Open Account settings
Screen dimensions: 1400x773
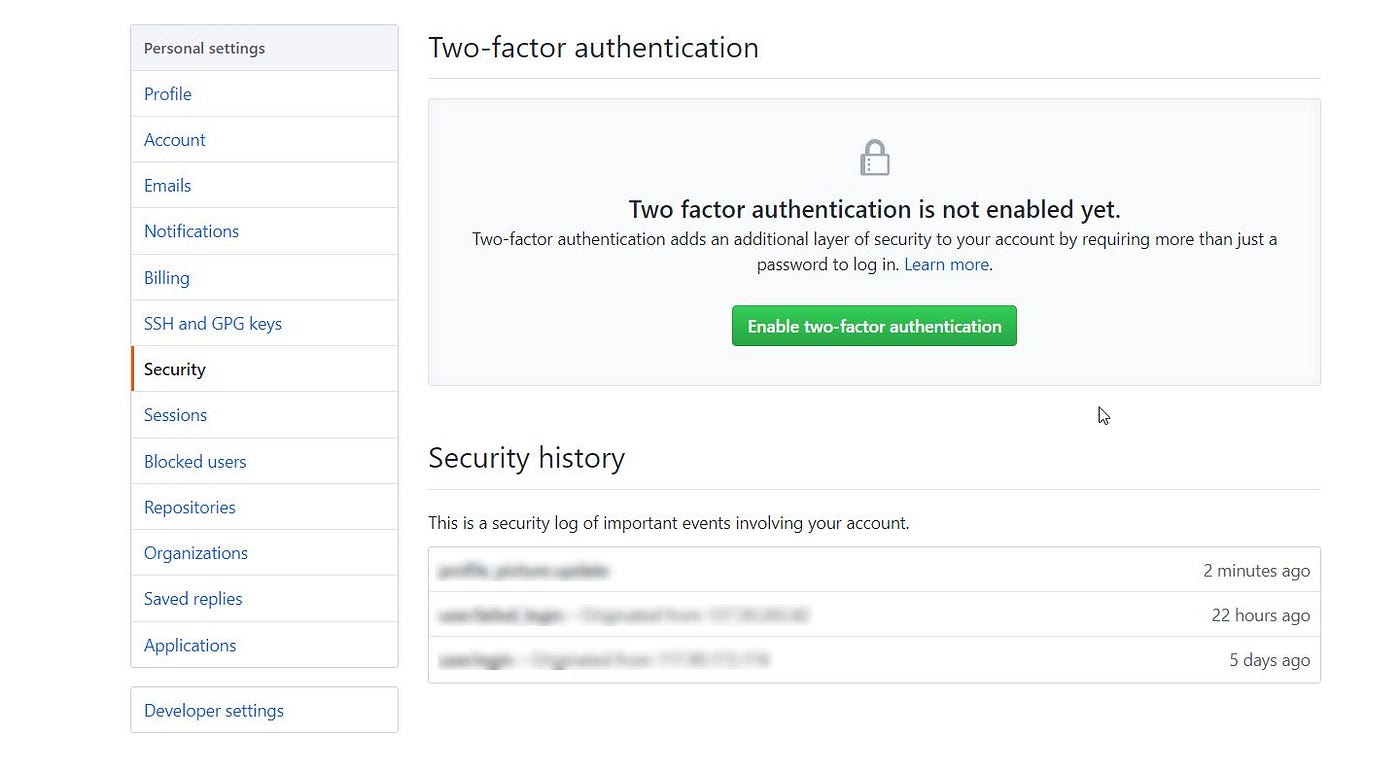click(x=174, y=139)
